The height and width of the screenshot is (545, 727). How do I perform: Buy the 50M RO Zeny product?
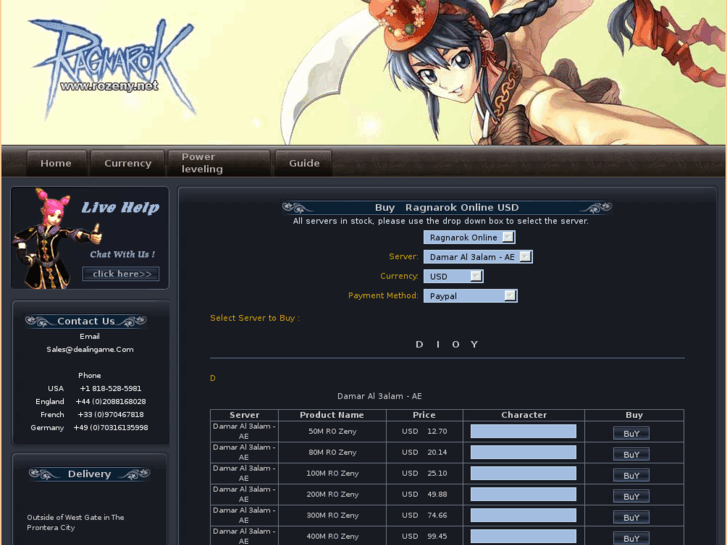(631, 433)
